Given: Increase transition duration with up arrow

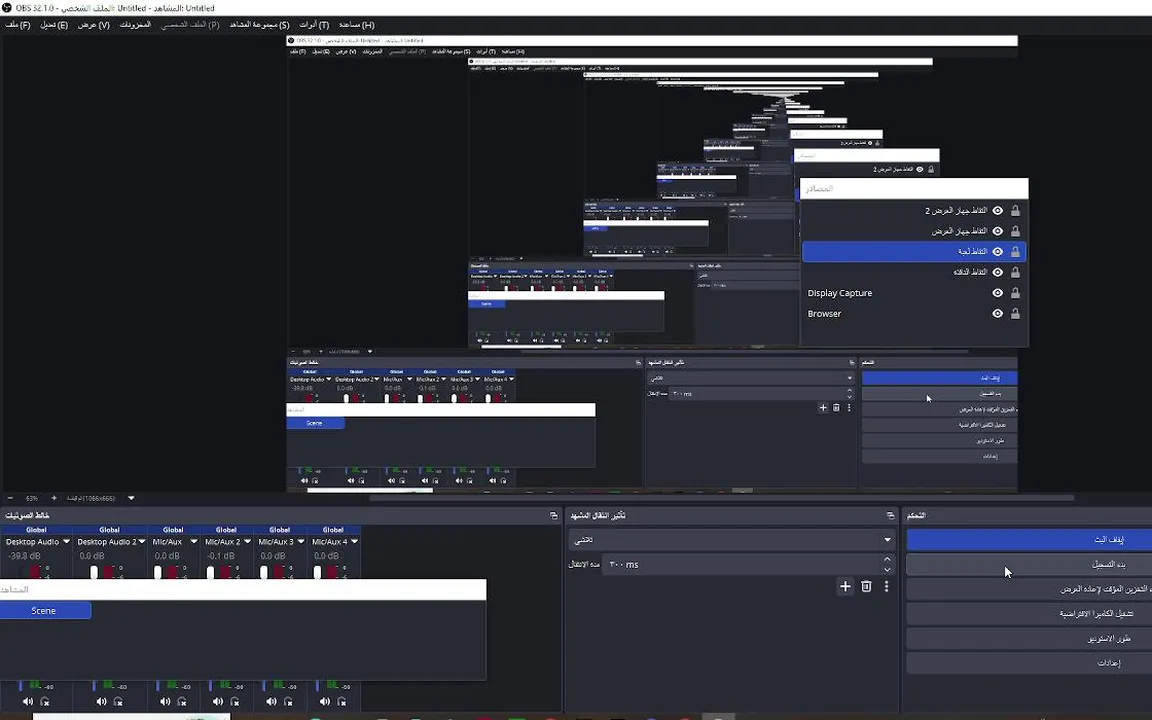Looking at the screenshot, I should [888, 560].
